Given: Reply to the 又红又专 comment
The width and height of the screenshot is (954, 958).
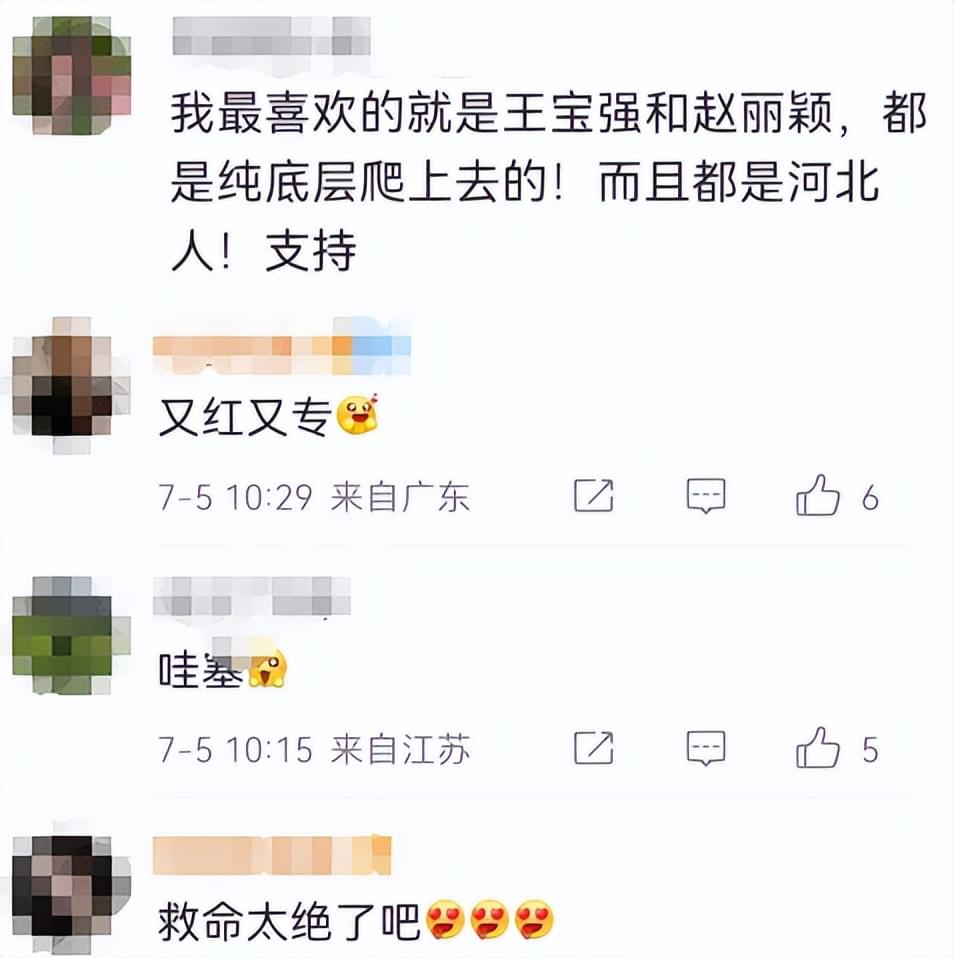Looking at the screenshot, I should point(706,495).
